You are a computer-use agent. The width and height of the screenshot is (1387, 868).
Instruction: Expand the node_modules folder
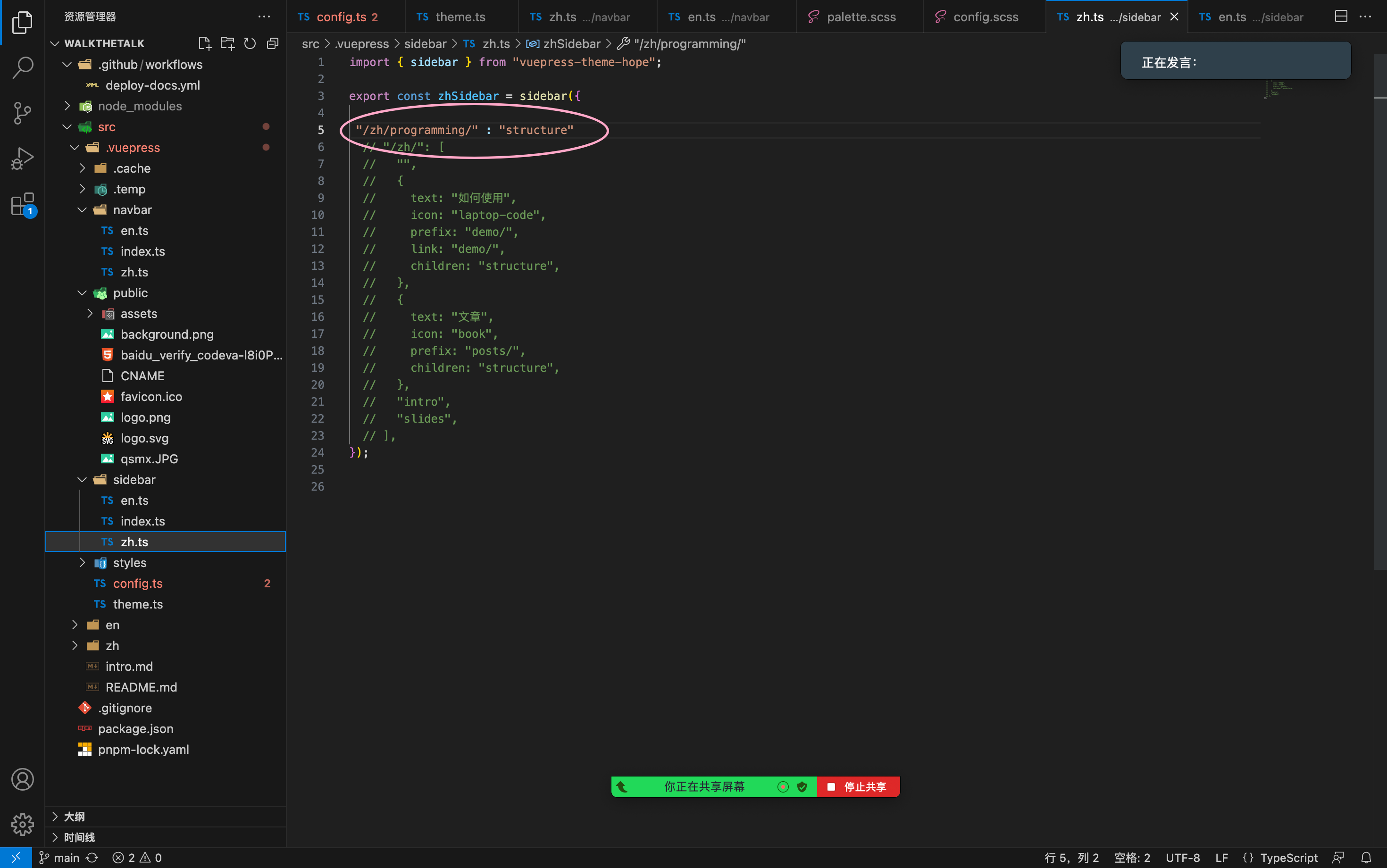(67, 106)
